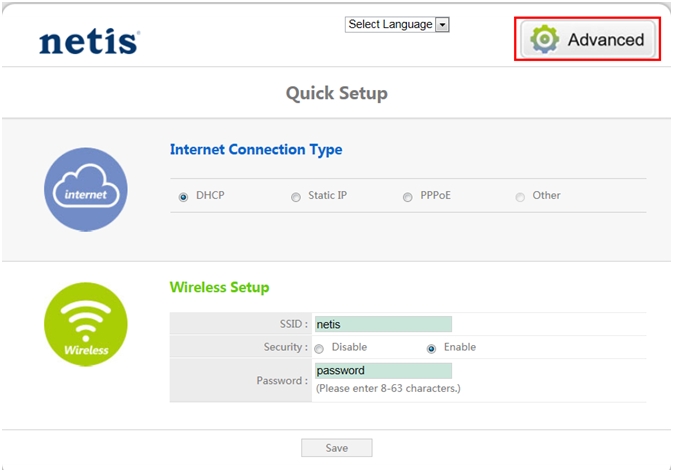Select the DHCP connection type

pos(184,197)
